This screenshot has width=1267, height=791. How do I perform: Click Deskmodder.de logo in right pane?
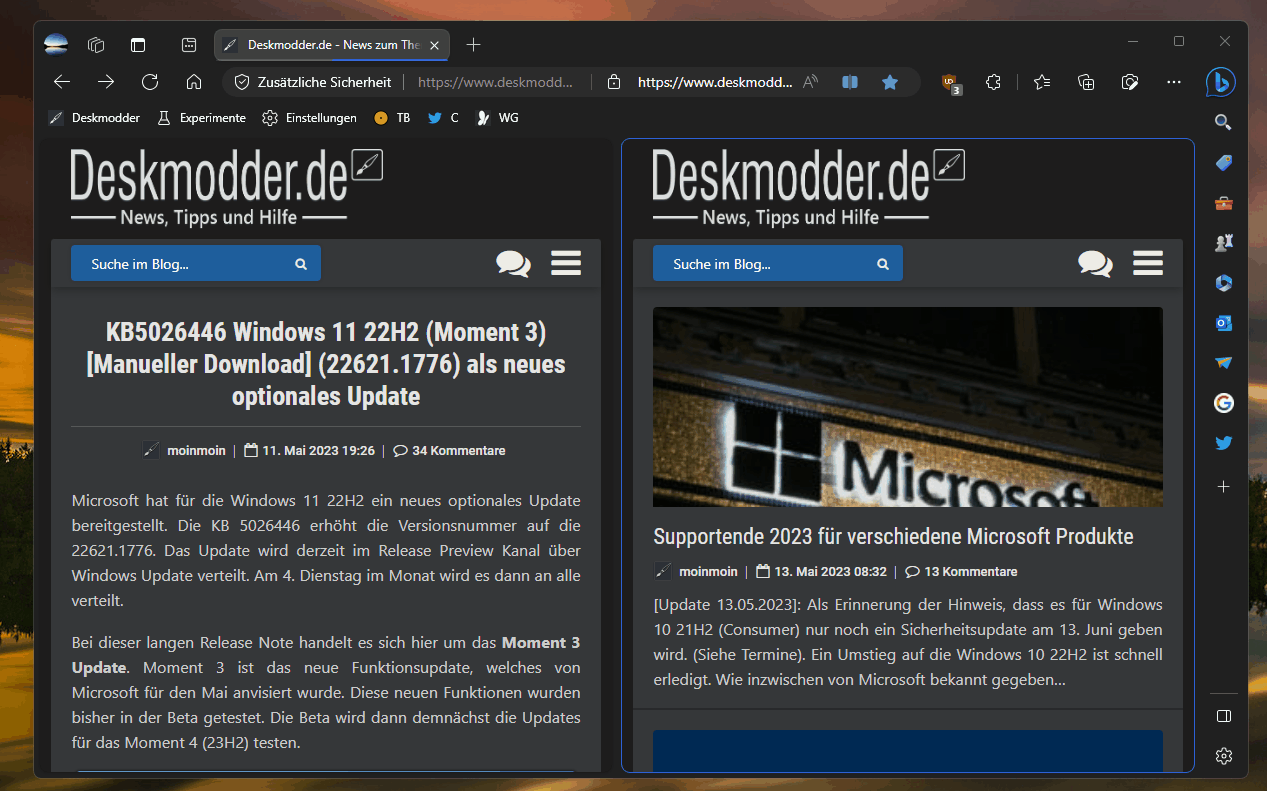tap(808, 187)
